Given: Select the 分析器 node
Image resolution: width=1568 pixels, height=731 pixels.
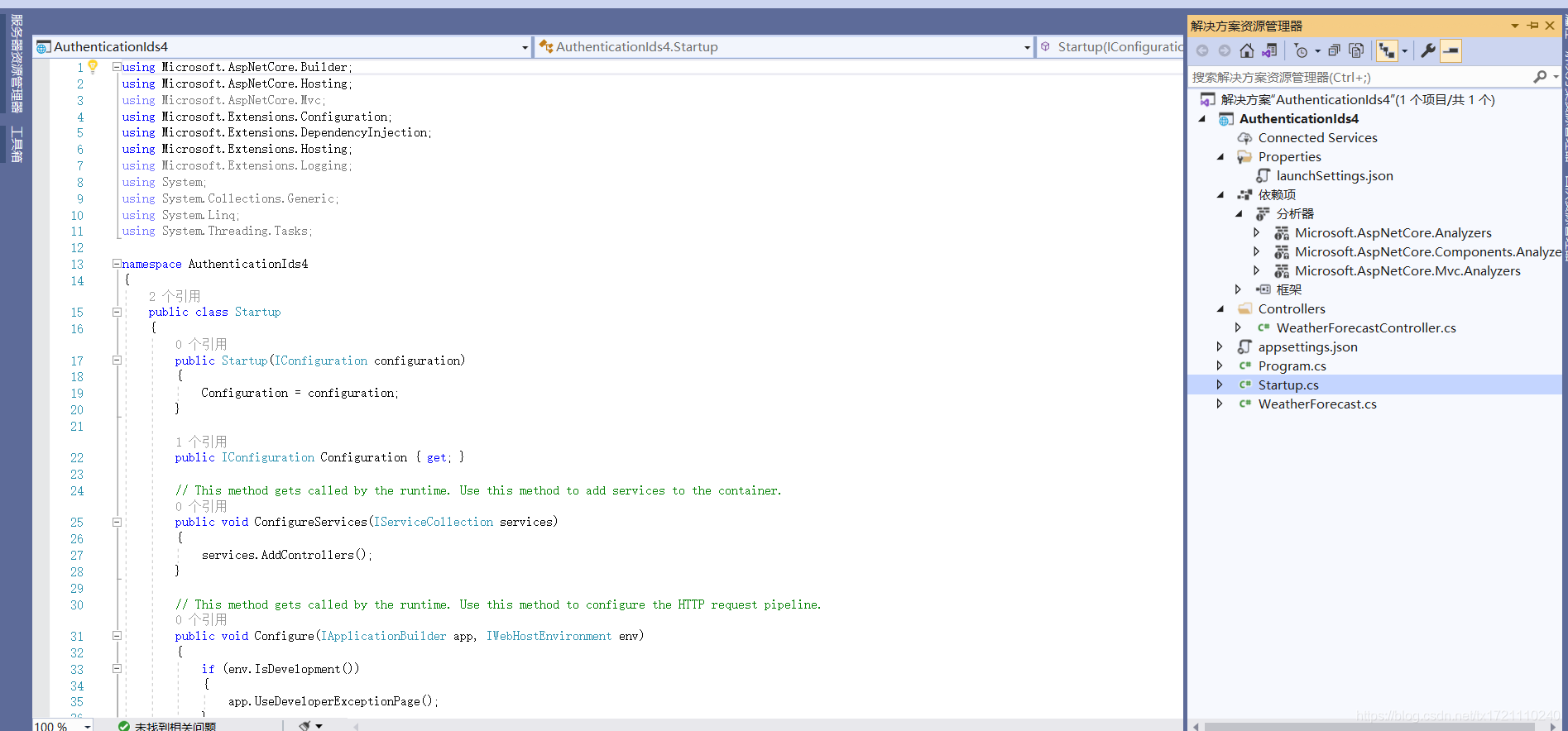Looking at the screenshot, I should pyautogui.click(x=1295, y=214).
